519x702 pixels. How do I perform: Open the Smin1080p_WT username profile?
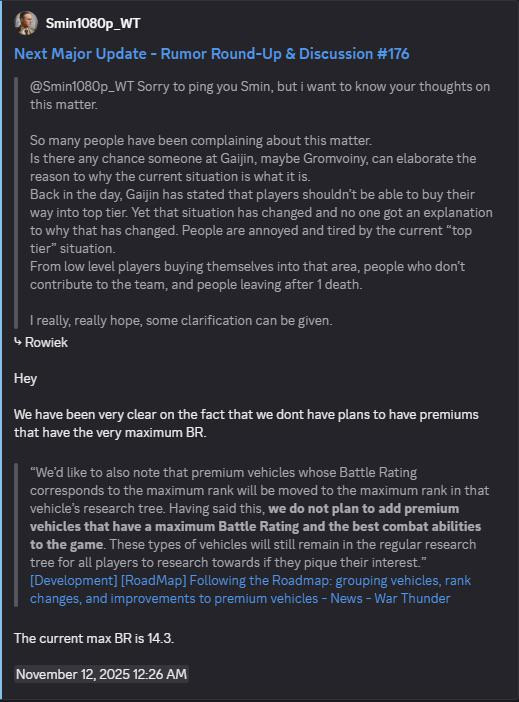93,23
